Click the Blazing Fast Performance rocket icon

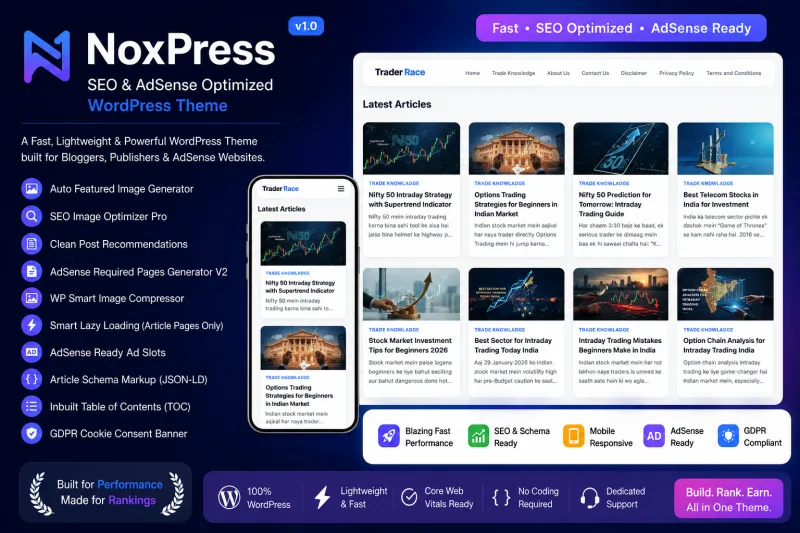coord(389,436)
